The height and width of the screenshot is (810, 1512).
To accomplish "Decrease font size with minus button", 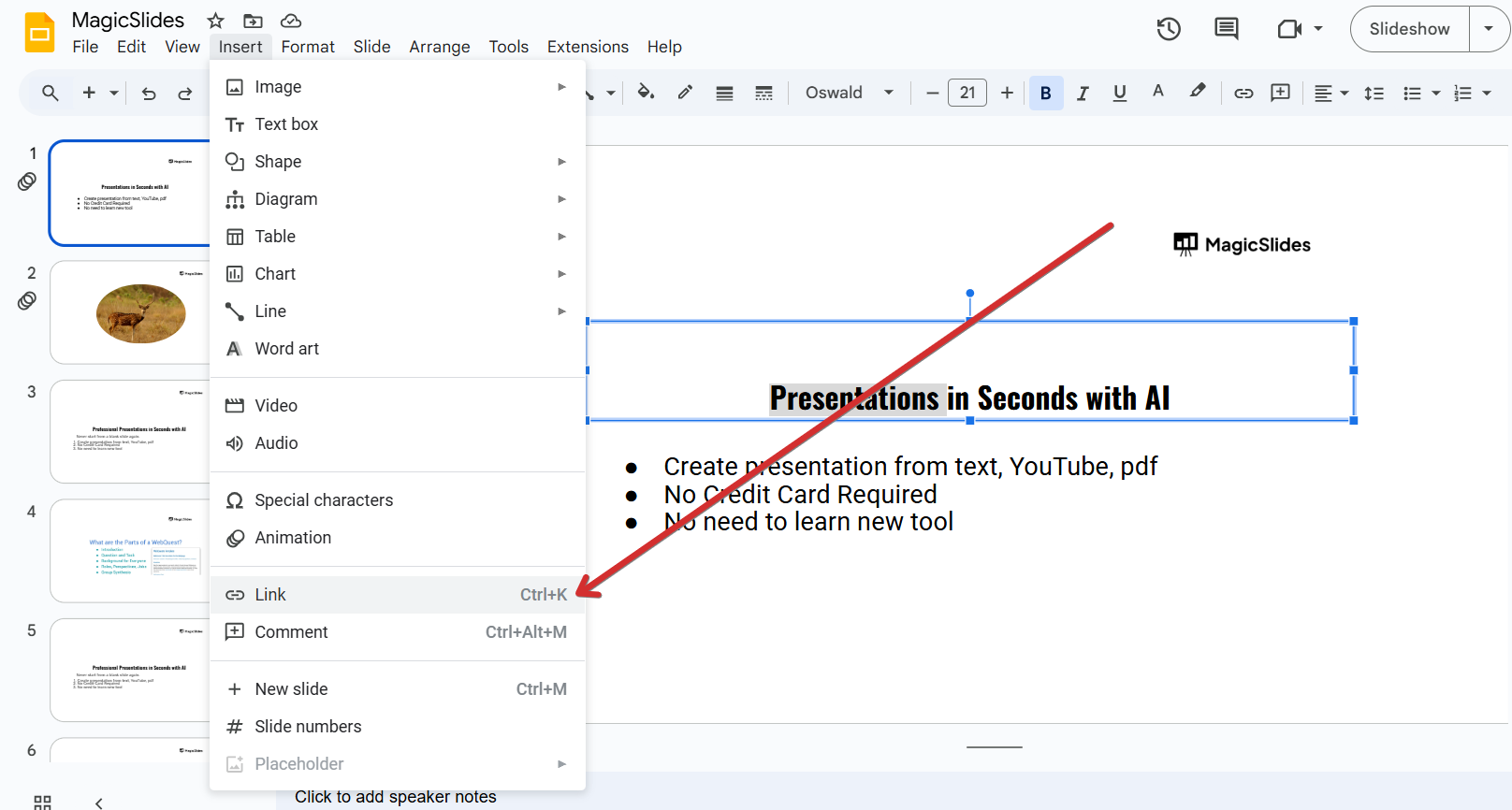I will 932,93.
